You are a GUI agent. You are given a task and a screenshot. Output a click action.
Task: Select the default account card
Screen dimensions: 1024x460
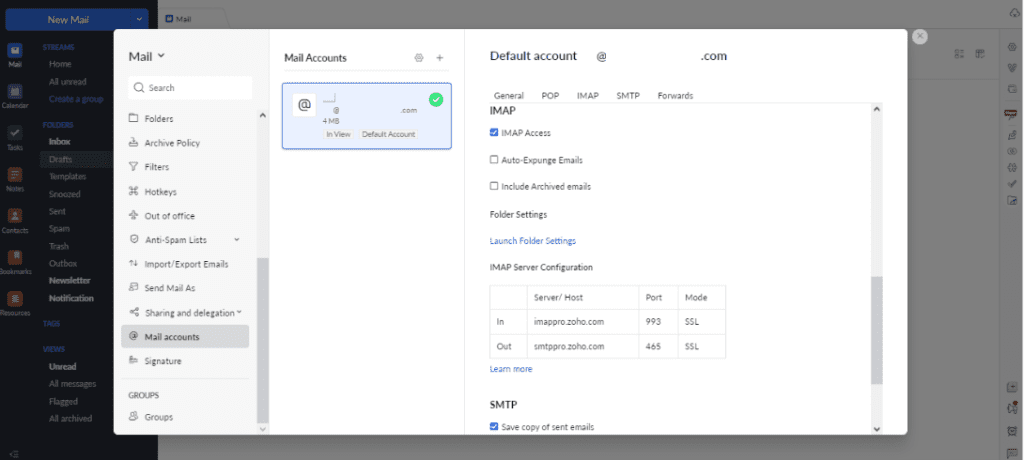pyautogui.click(x=366, y=116)
